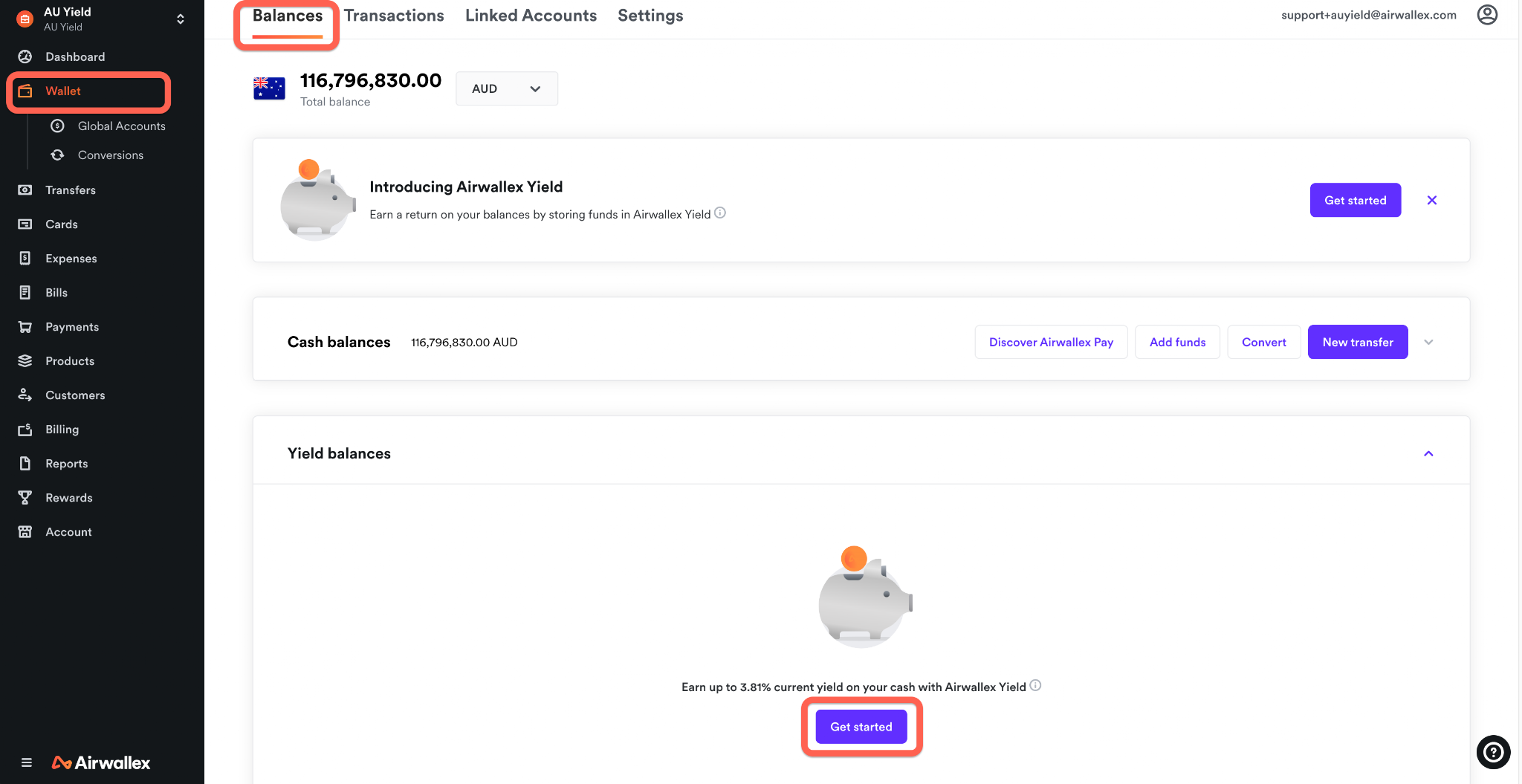Viewport: 1522px width, 784px height.
Task: Collapse the Yield balances section chevron
Action: tap(1428, 453)
